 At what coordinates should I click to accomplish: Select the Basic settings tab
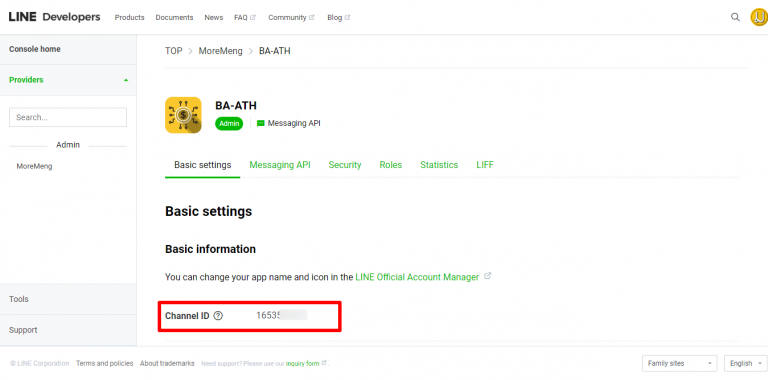202,165
